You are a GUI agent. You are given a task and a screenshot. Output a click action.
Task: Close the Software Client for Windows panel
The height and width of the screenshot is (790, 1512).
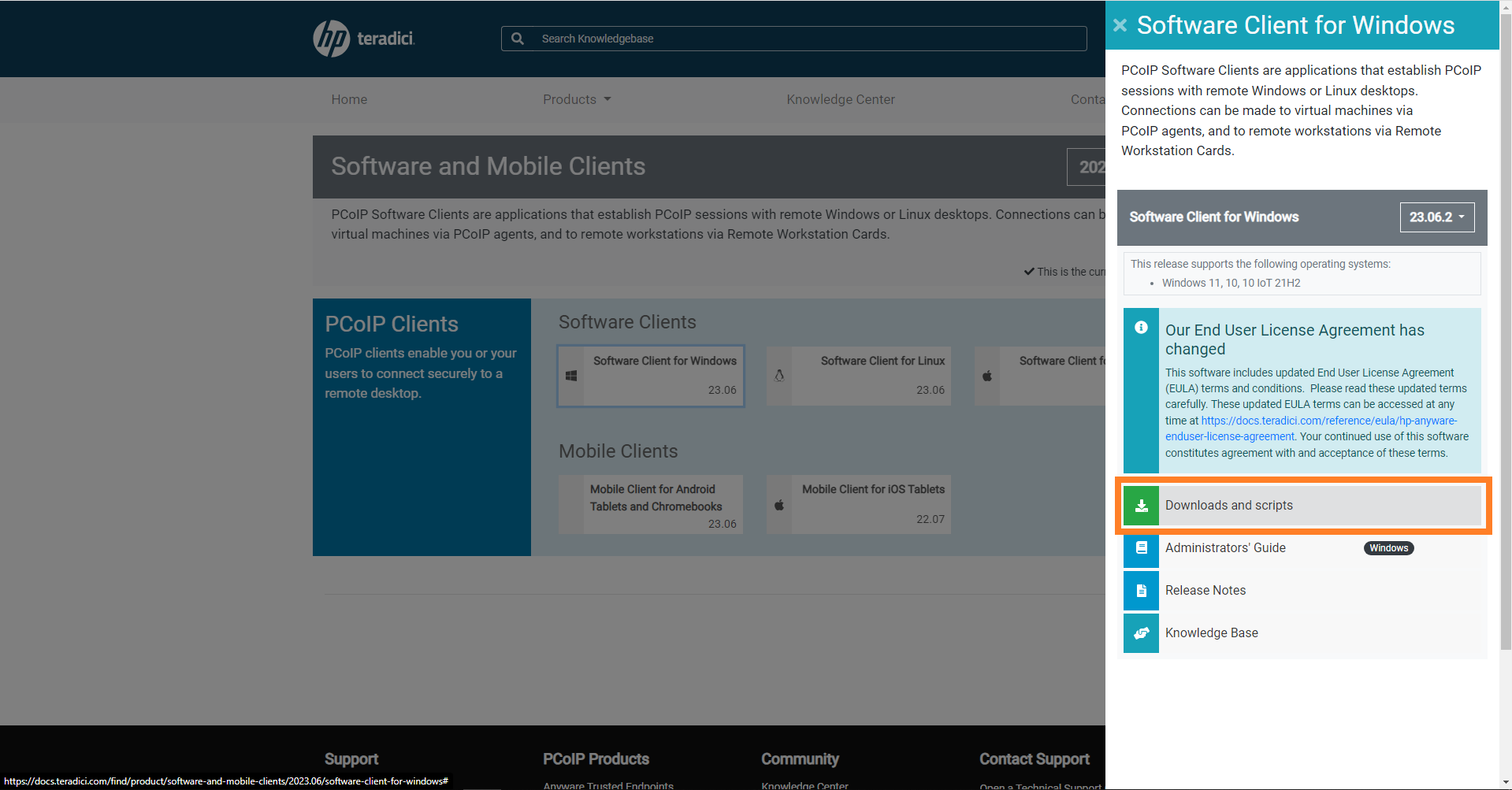tap(1120, 25)
